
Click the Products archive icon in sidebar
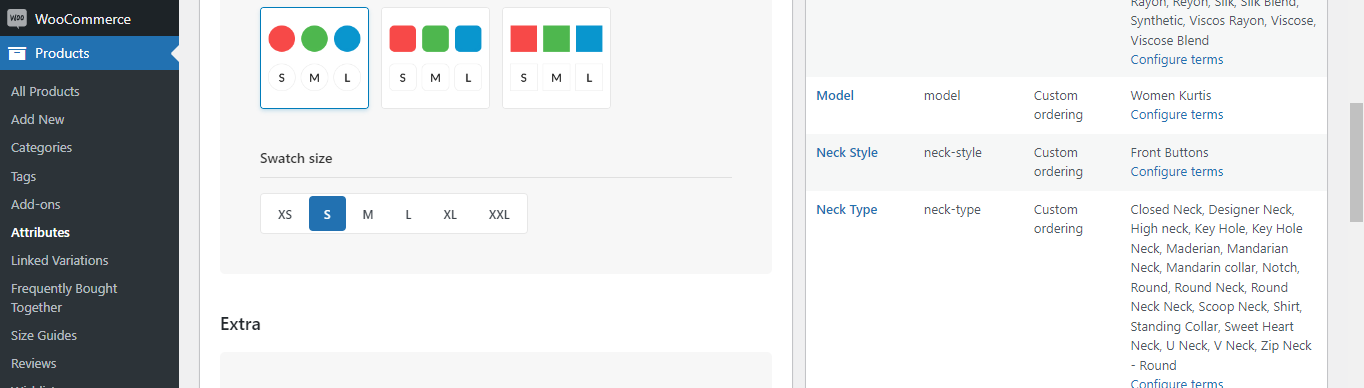coord(18,54)
